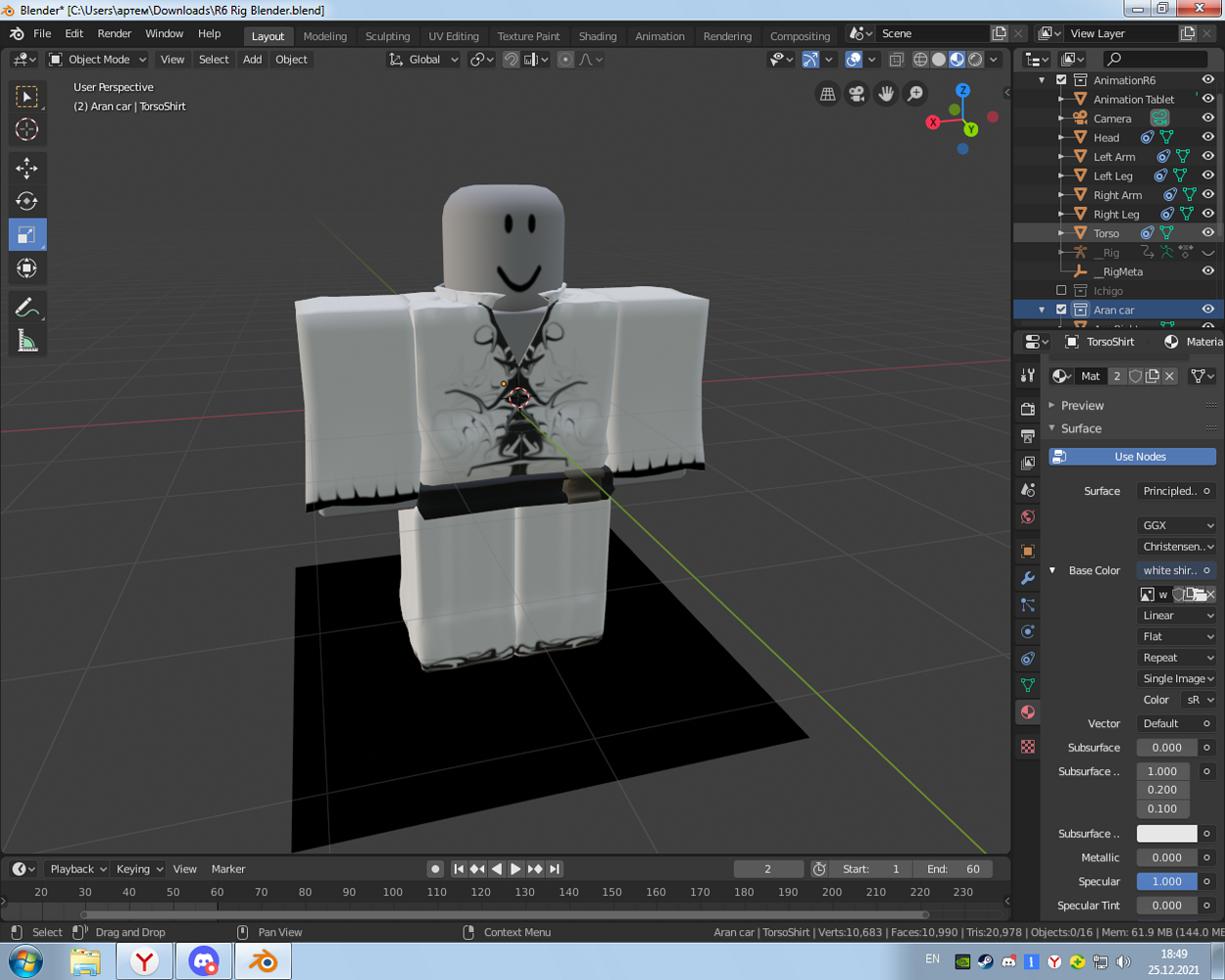Open the Object Mode dropdown
The width and height of the screenshot is (1225, 980).
(x=97, y=59)
